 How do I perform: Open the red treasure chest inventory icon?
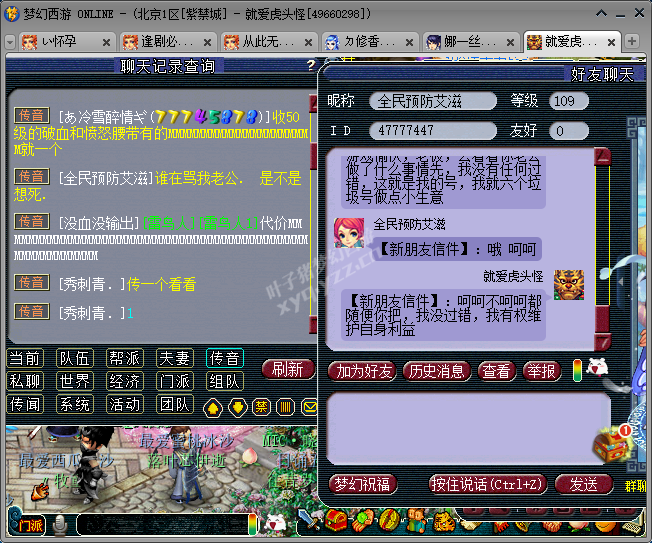[x=336, y=520]
